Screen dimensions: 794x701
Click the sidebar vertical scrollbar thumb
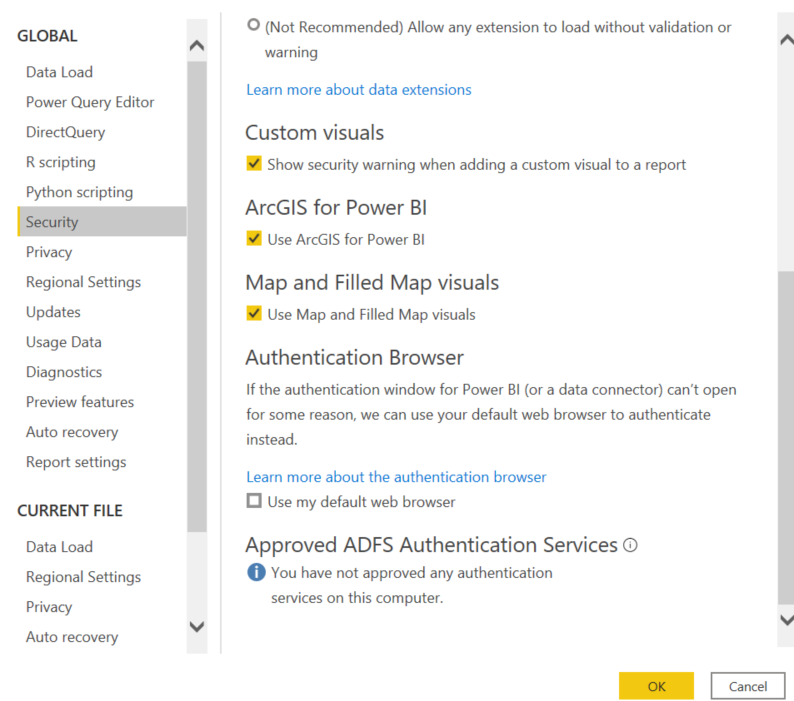tap(197, 296)
